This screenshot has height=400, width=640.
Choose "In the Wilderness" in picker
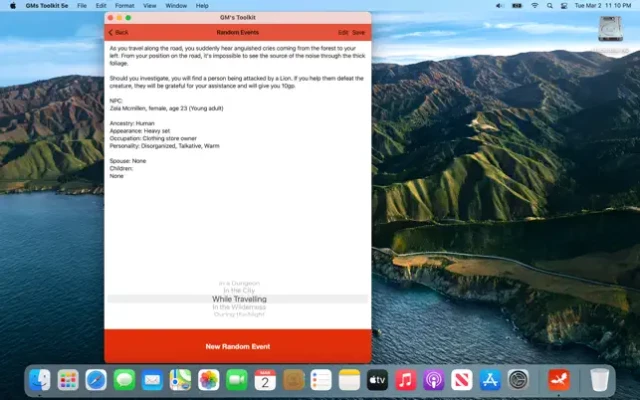click(x=238, y=307)
